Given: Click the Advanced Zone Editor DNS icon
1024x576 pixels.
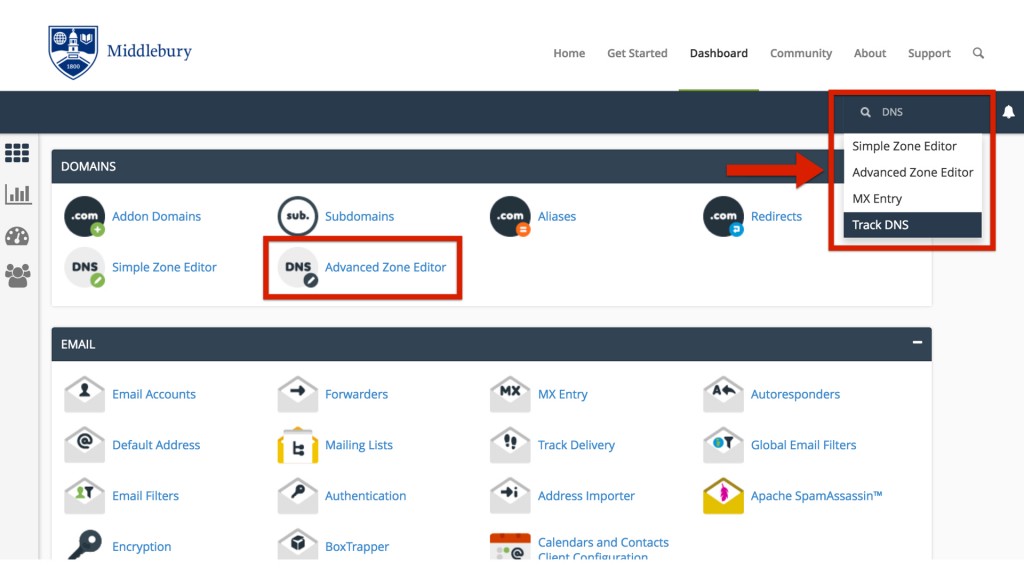Looking at the screenshot, I should tap(298, 268).
